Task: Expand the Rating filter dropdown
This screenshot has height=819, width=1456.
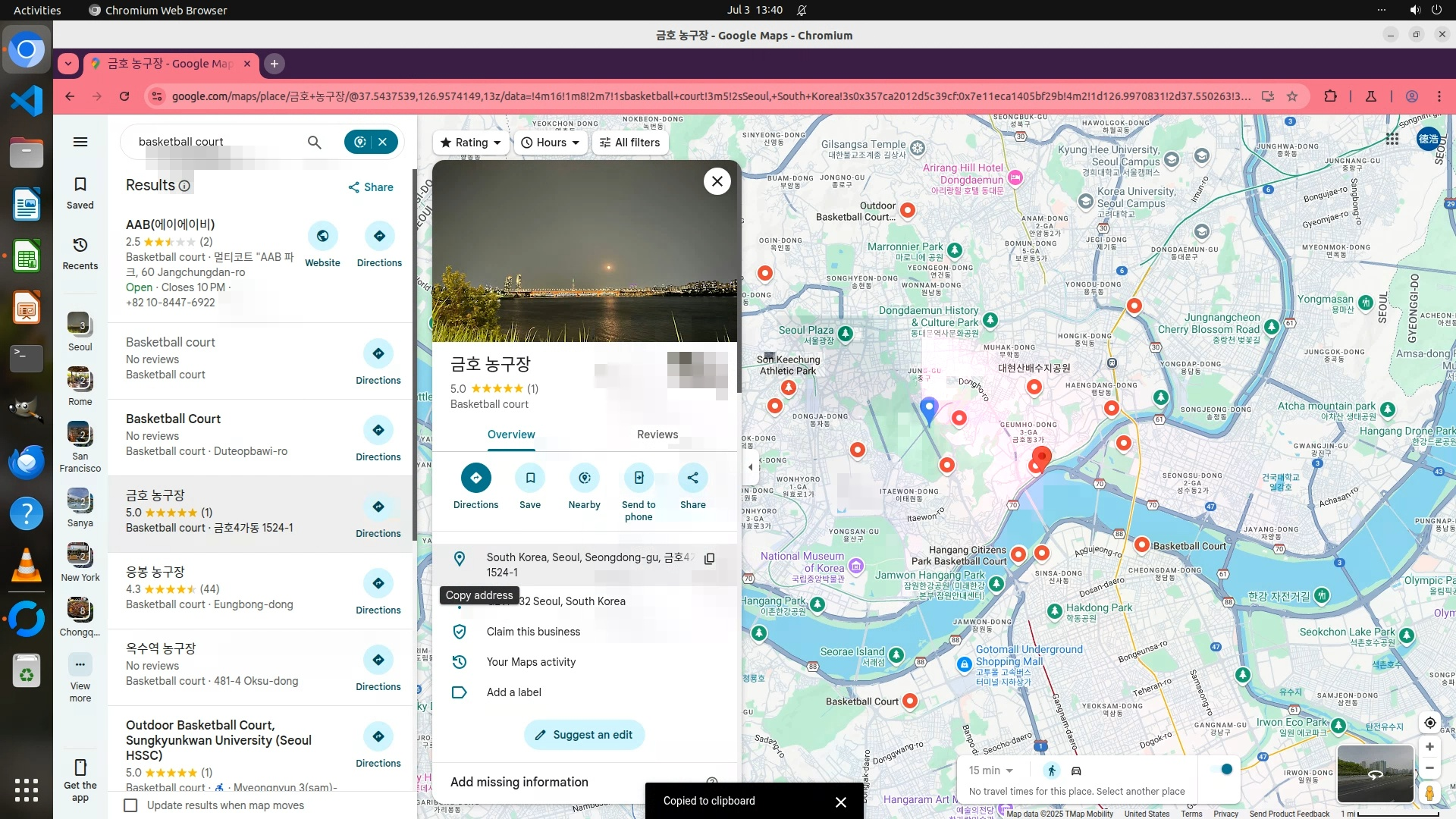Action: click(x=471, y=143)
